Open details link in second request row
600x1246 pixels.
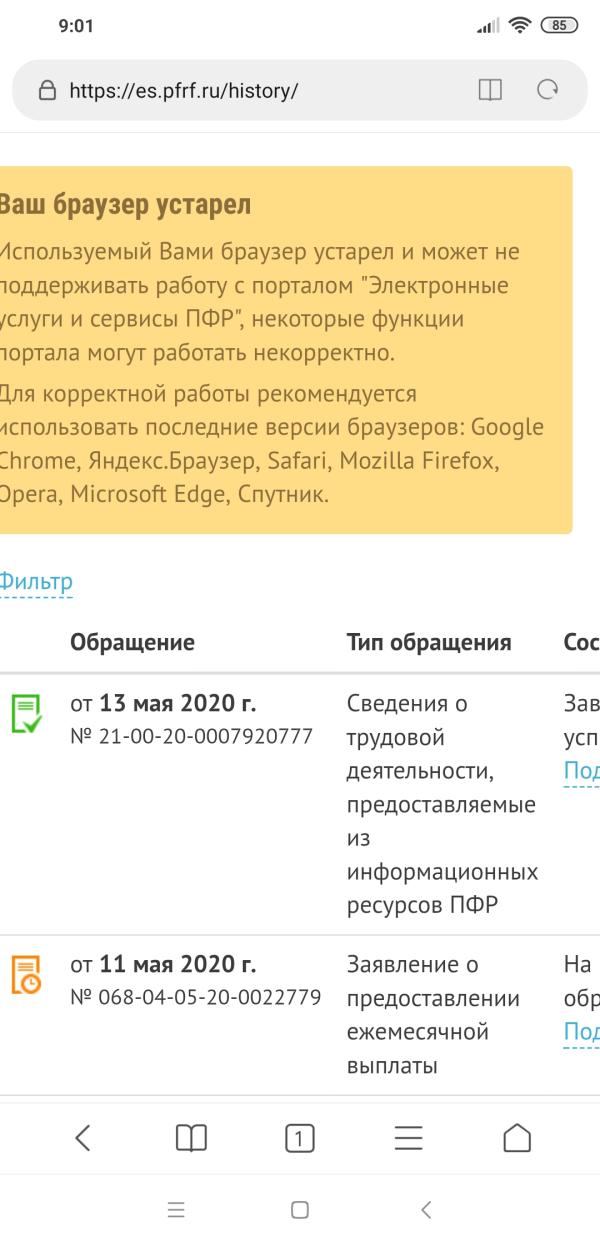point(582,1032)
